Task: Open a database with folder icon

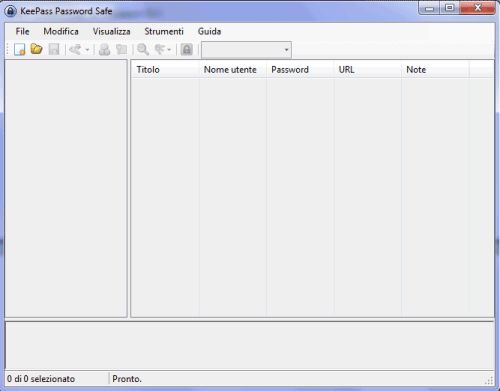Action: pyautogui.click(x=36, y=49)
